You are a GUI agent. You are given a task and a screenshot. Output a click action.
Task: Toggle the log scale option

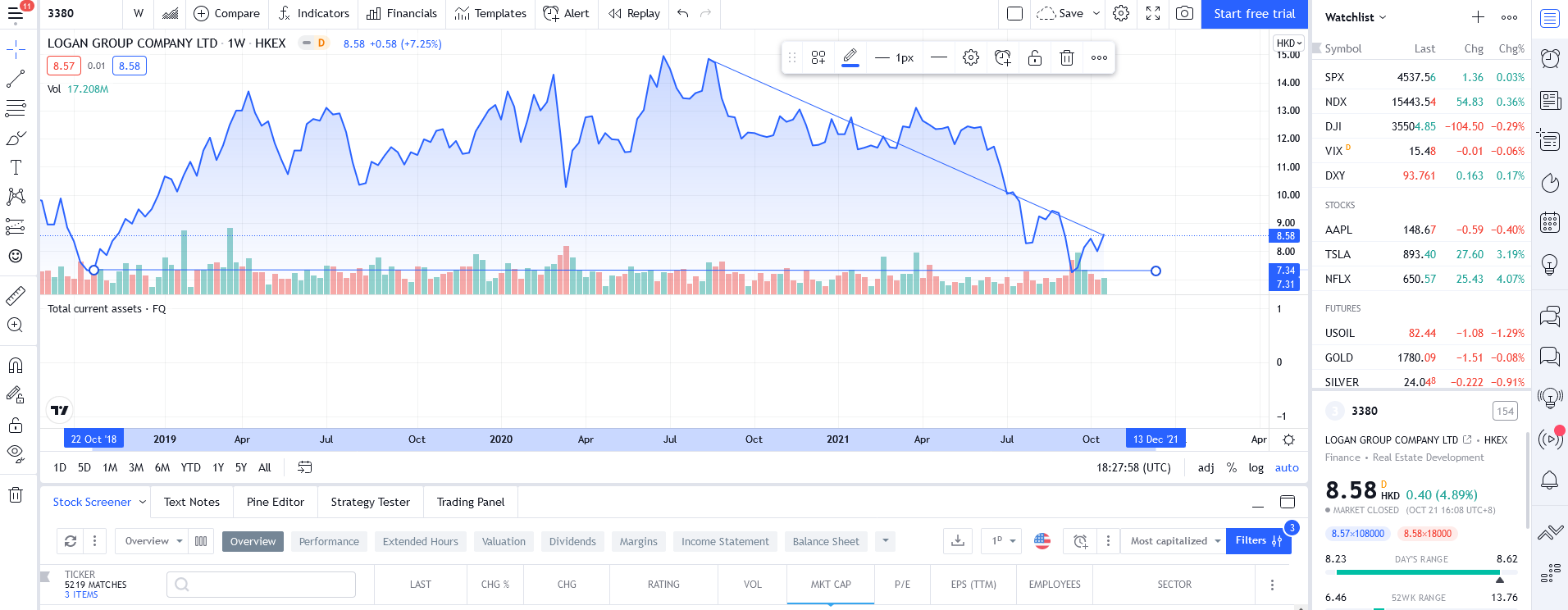[1256, 467]
